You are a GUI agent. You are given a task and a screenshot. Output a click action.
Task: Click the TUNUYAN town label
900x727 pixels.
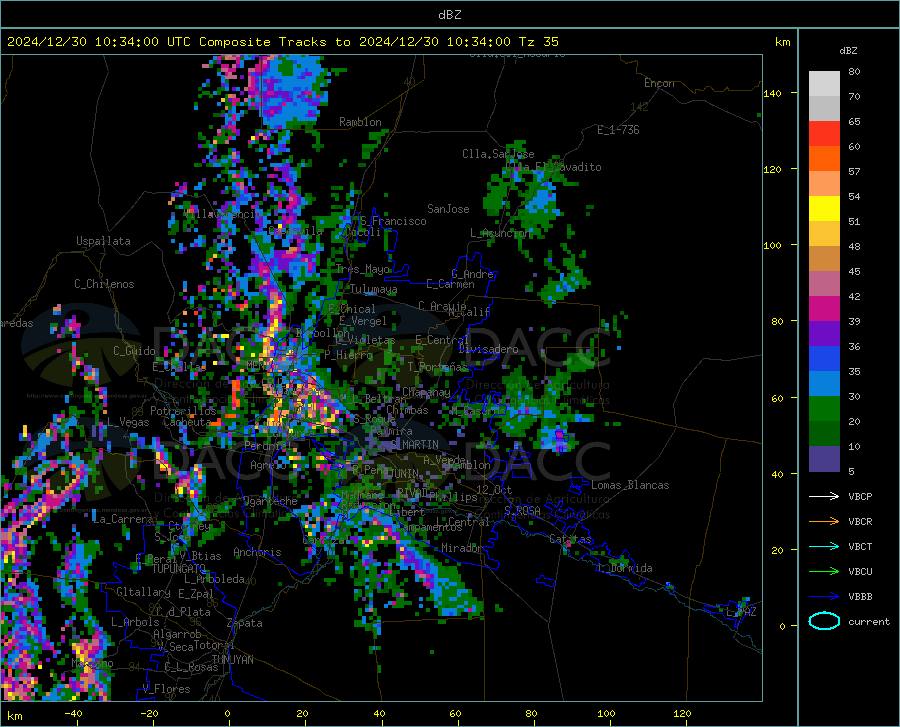(232, 660)
